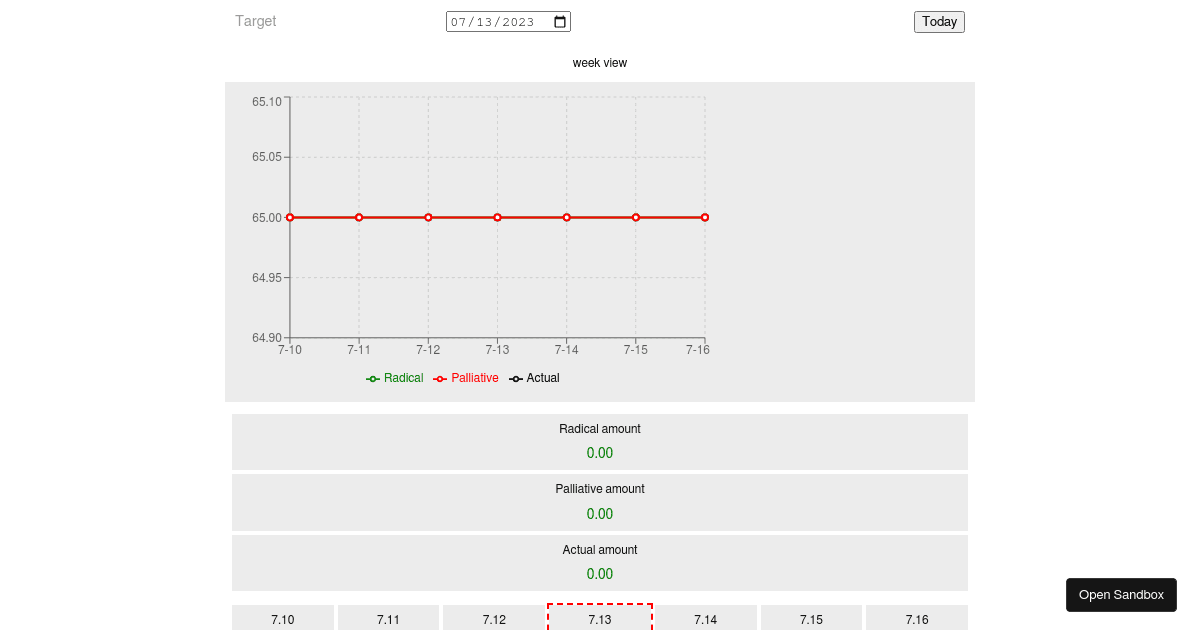Click the Palliative amount value 0.00
This screenshot has width=1200, height=630.
599,513
